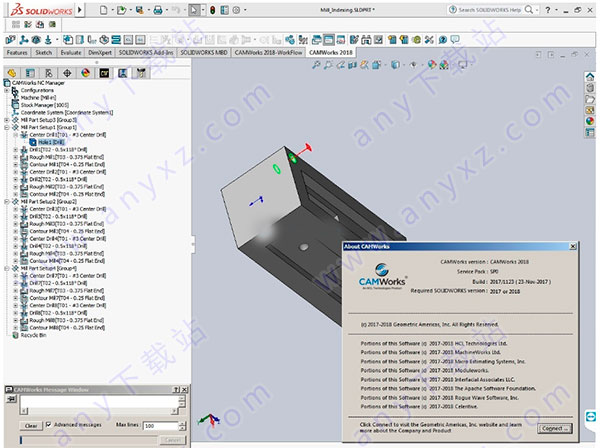Click the Select cursor tool

pos(194,10)
